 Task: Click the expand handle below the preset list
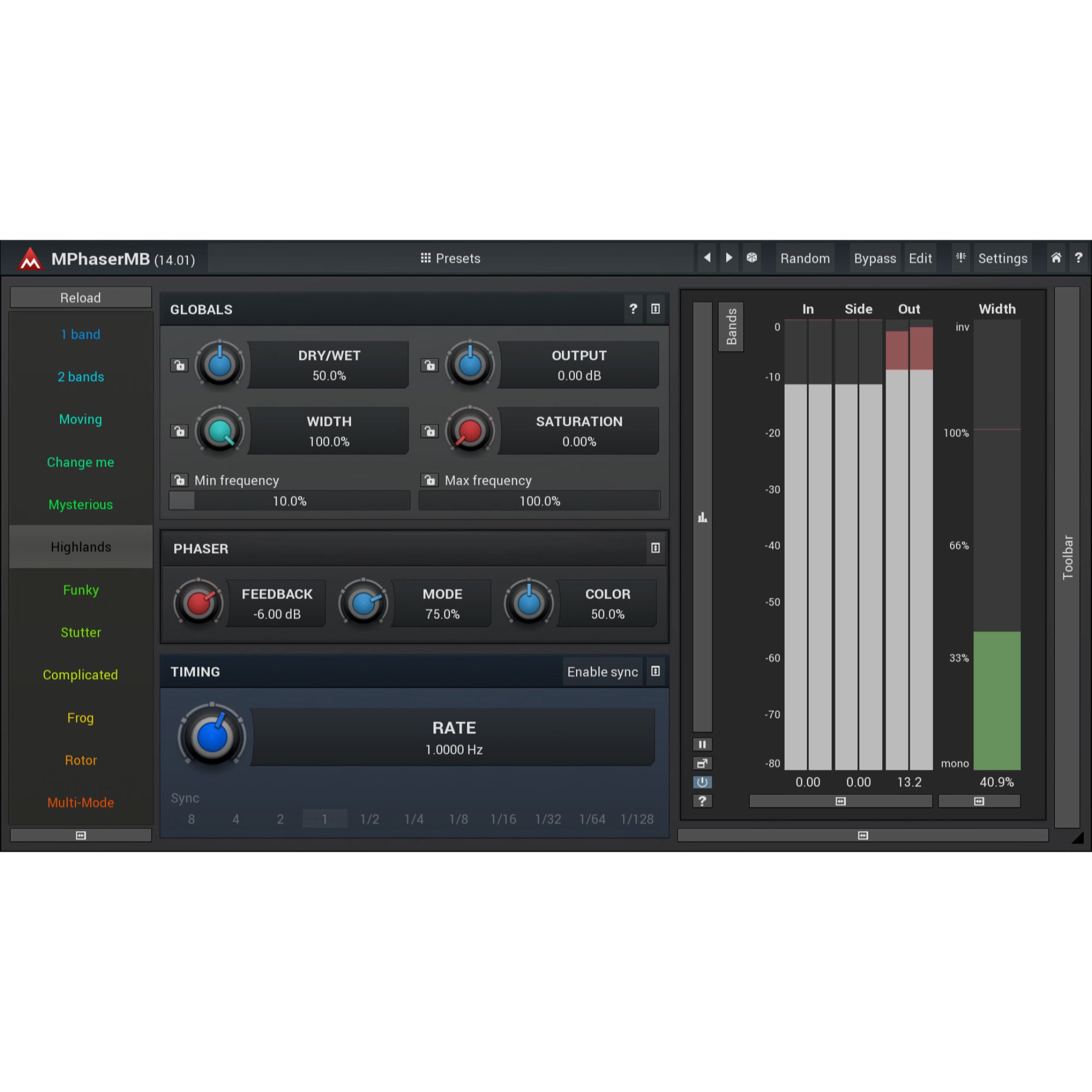[81, 835]
